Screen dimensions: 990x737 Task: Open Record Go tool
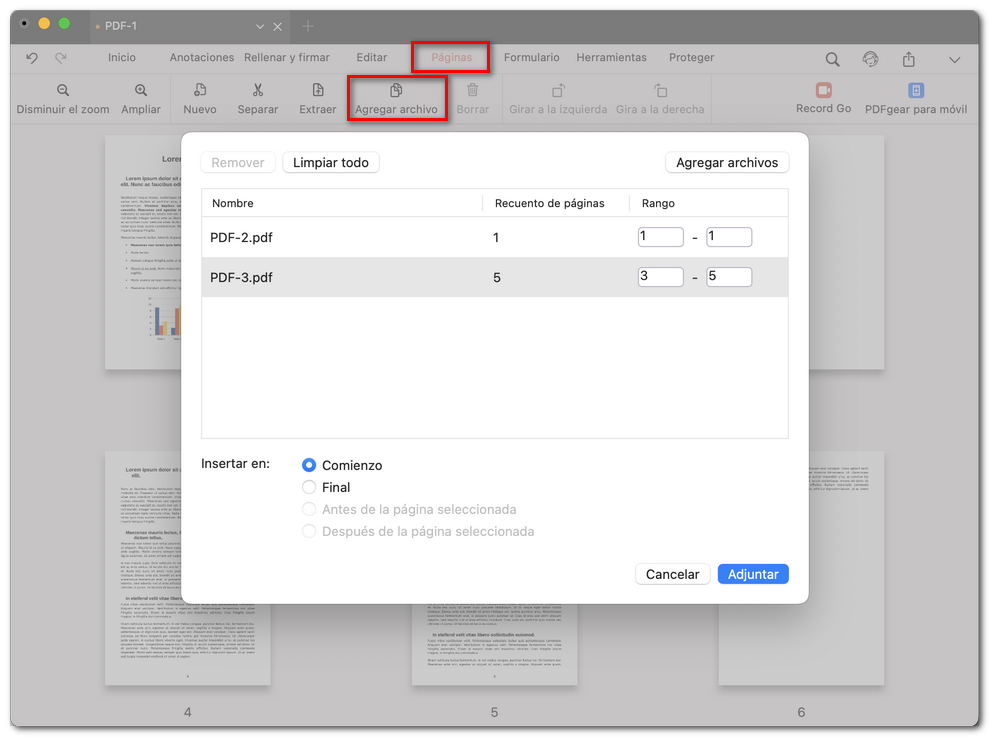click(823, 90)
